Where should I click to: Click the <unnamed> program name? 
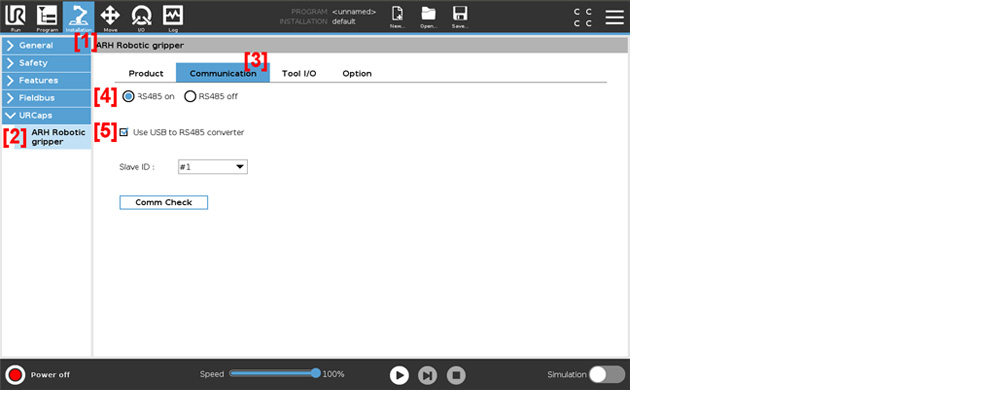click(x=354, y=11)
